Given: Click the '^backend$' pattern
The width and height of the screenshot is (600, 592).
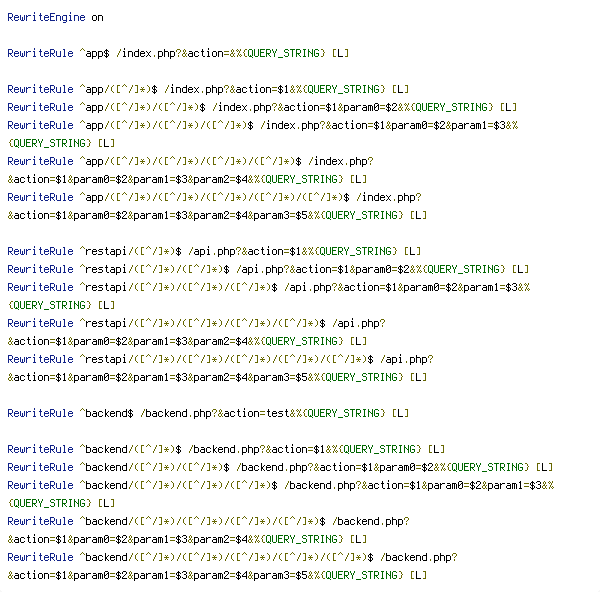Looking at the screenshot, I should point(106,413).
